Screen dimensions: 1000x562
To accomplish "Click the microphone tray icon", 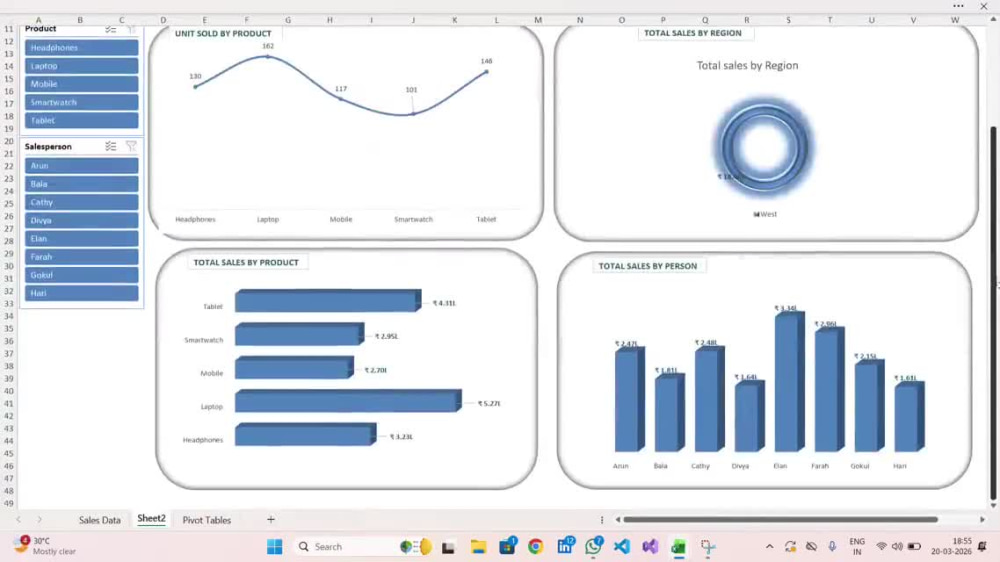I will pyautogui.click(x=832, y=547).
